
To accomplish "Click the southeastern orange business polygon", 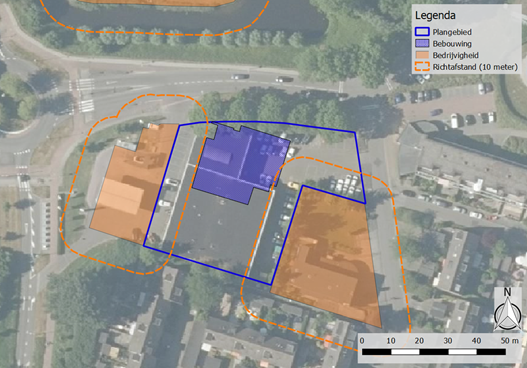I will point(326,256).
